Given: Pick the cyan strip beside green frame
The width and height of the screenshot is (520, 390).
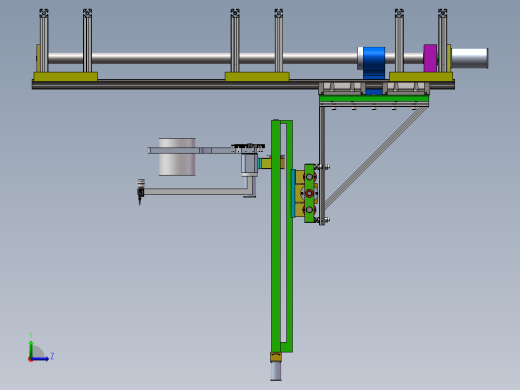Looking at the screenshot, I should 293,194.
